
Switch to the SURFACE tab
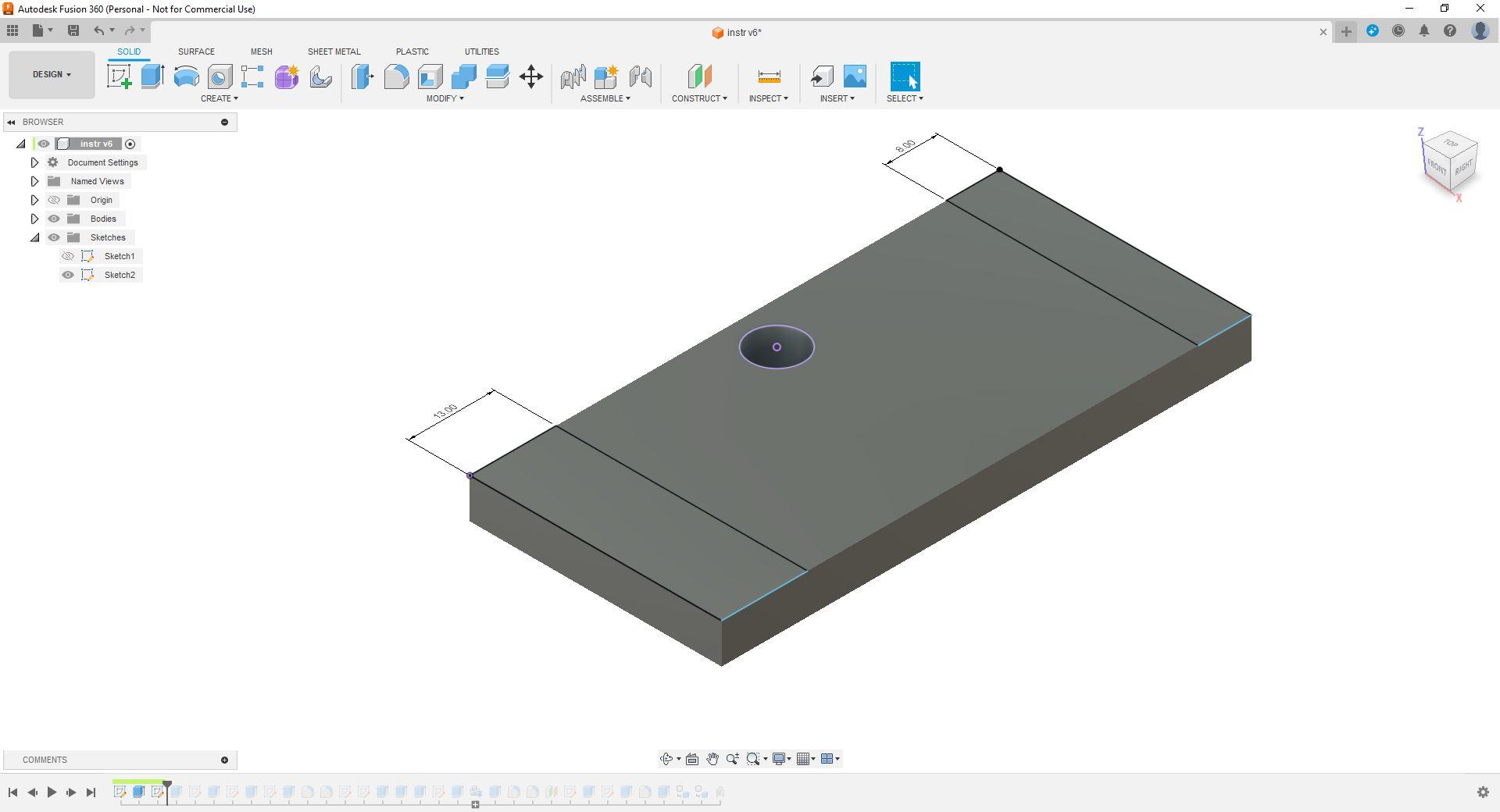point(196,52)
